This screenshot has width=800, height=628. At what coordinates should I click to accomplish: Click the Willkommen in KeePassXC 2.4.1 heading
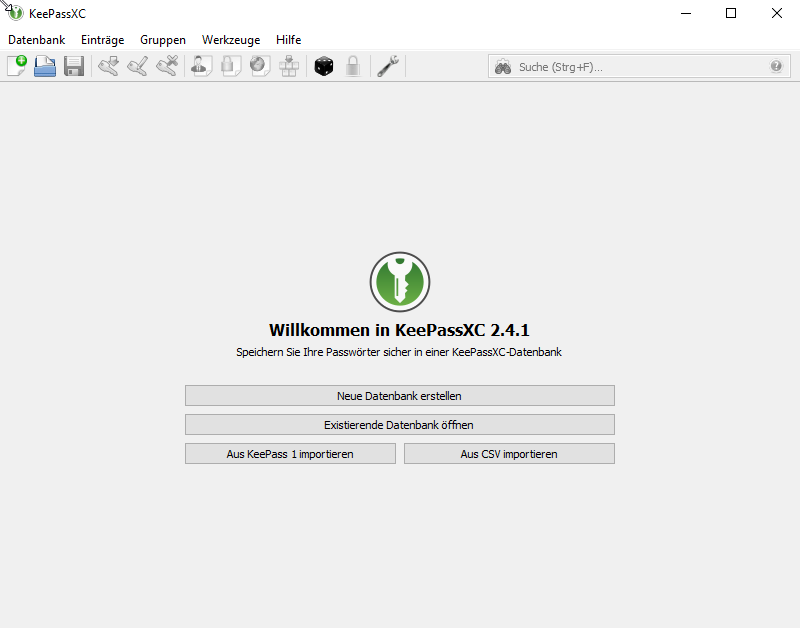pyautogui.click(x=399, y=330)
